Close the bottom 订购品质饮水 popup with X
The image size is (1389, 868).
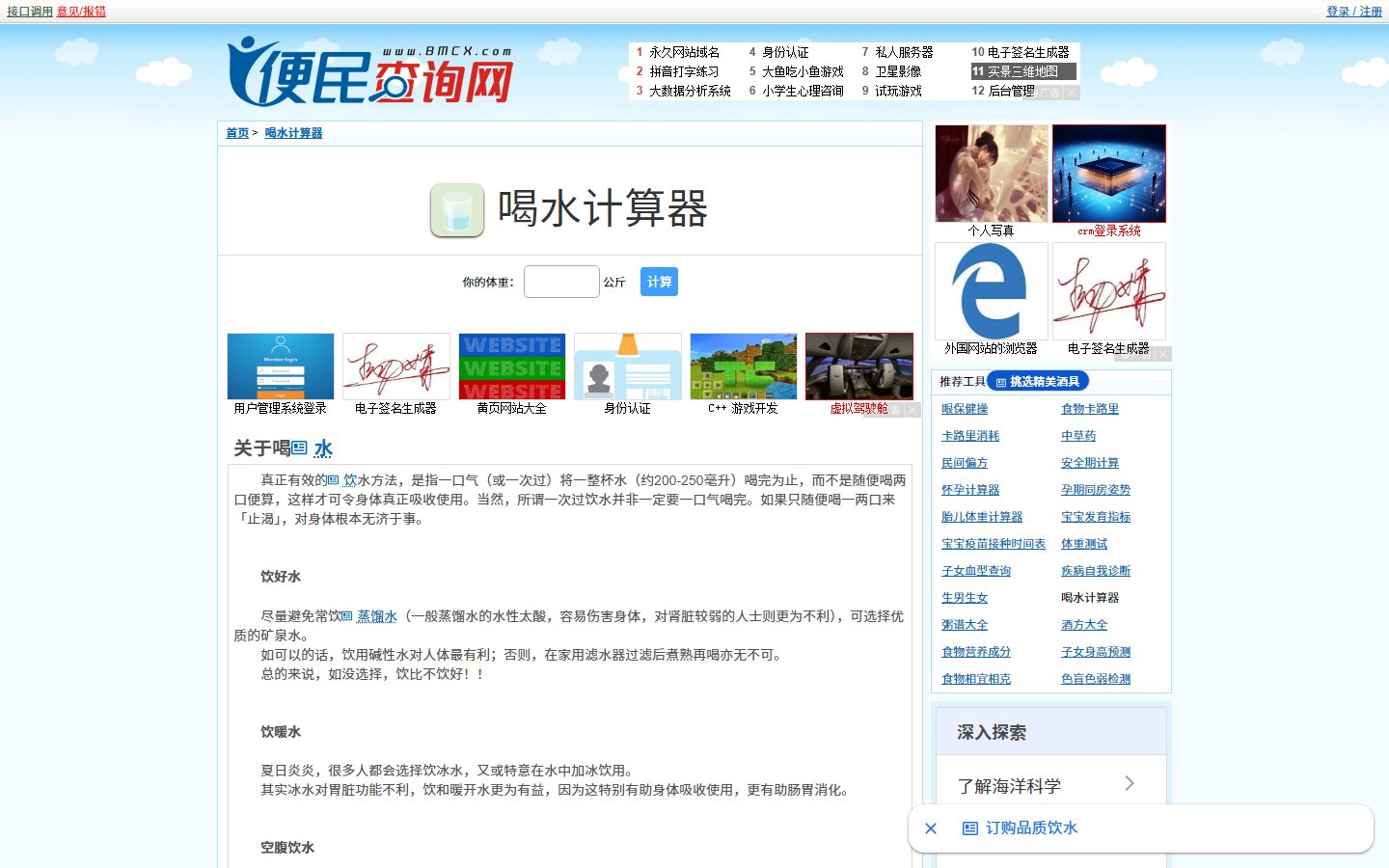[x=931, y=828]
